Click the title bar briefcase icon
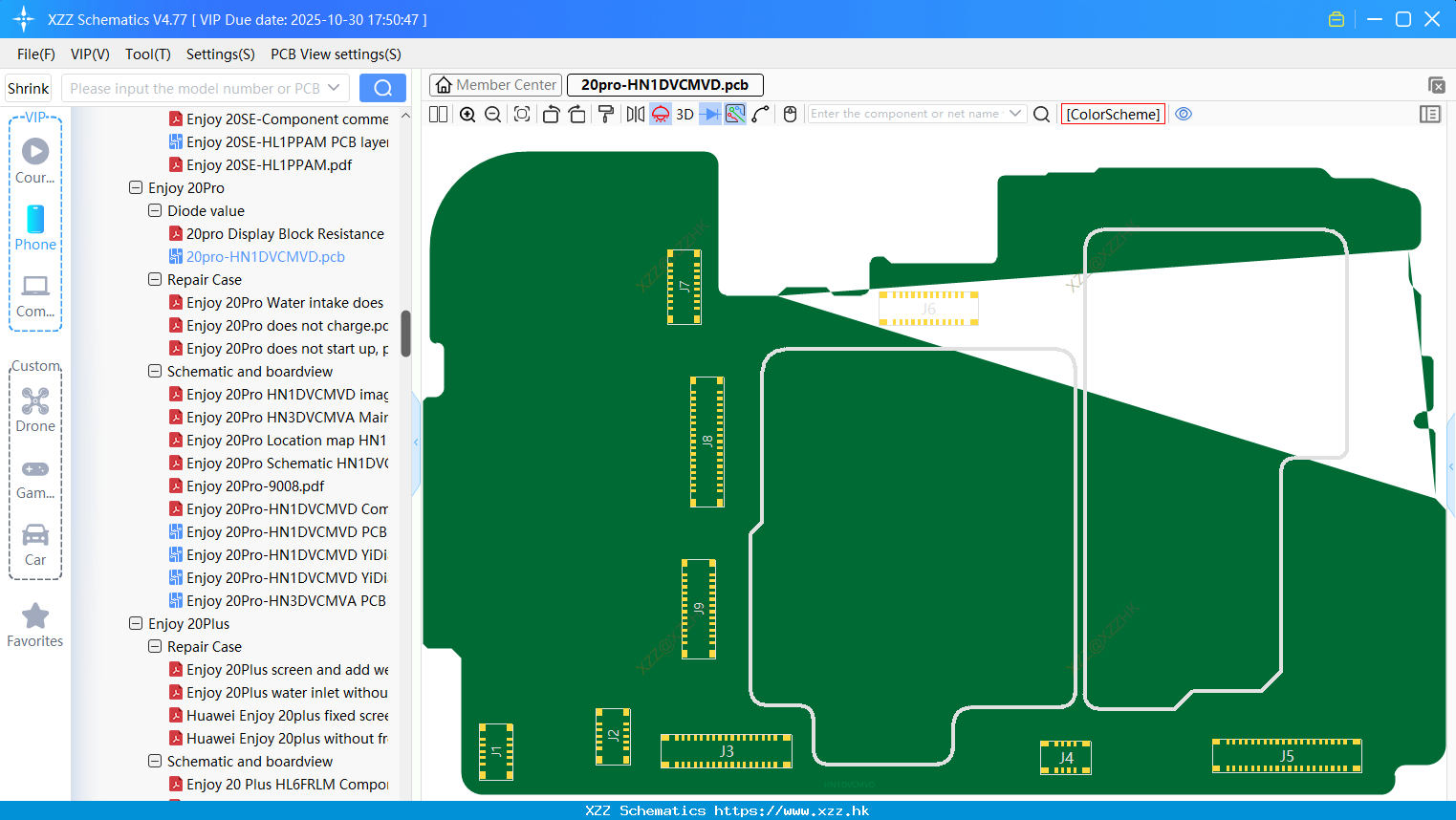Screen dimensions: 1456x820 (x=1336, y=19)
